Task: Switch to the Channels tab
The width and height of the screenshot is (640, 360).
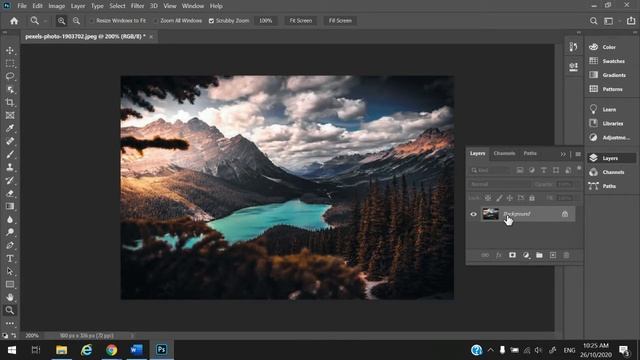Action: pos(504,153)
